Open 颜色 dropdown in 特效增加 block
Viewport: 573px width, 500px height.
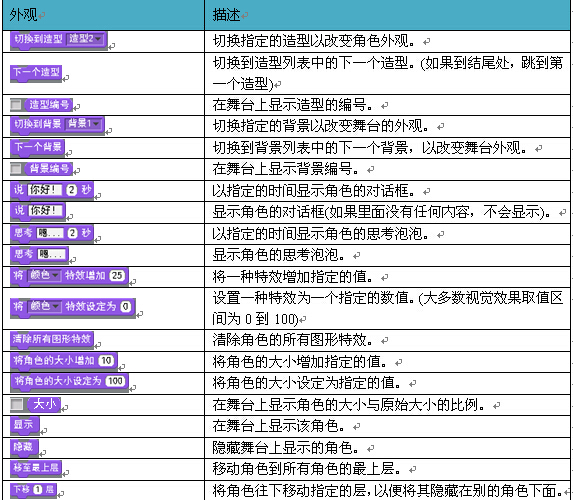(x=44, y=275)
